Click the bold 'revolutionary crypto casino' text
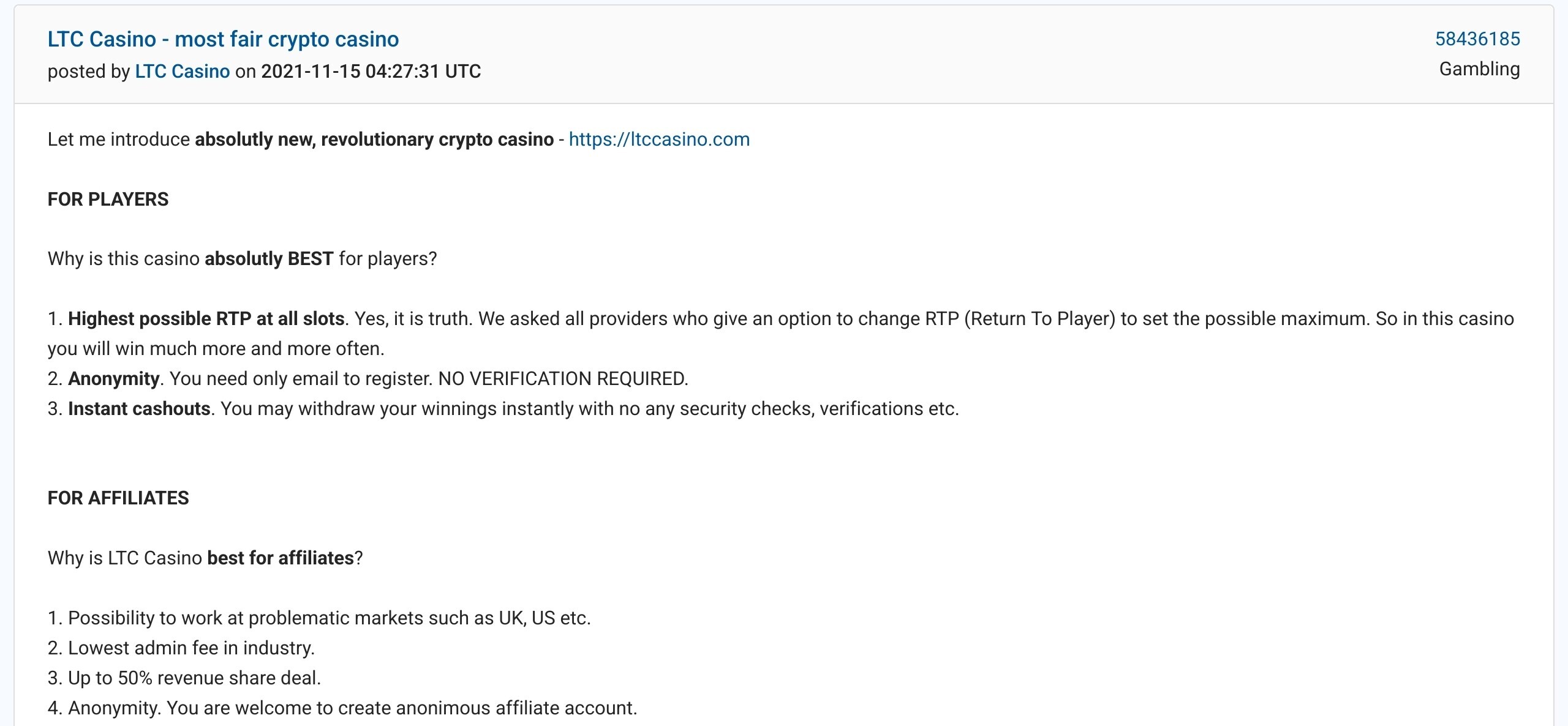Screen dimensions: 1568x726 pos(437,139)
